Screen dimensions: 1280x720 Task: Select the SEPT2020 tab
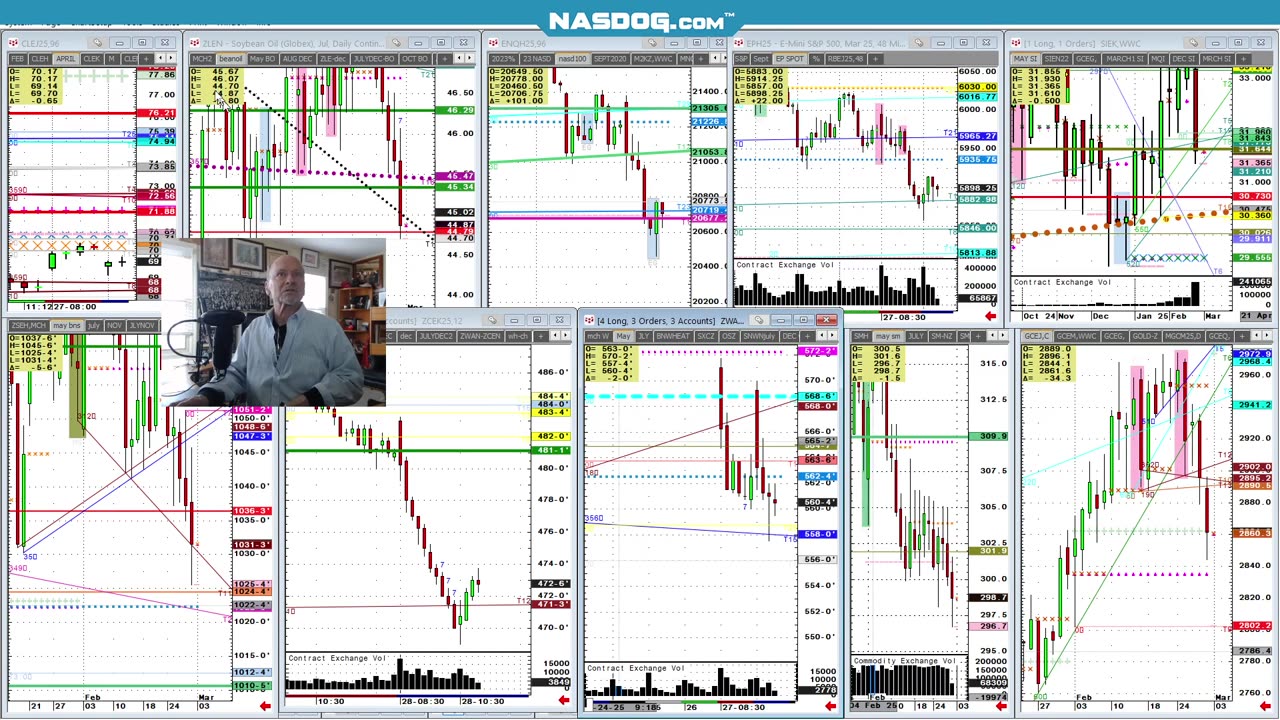[x=610, y=59]
